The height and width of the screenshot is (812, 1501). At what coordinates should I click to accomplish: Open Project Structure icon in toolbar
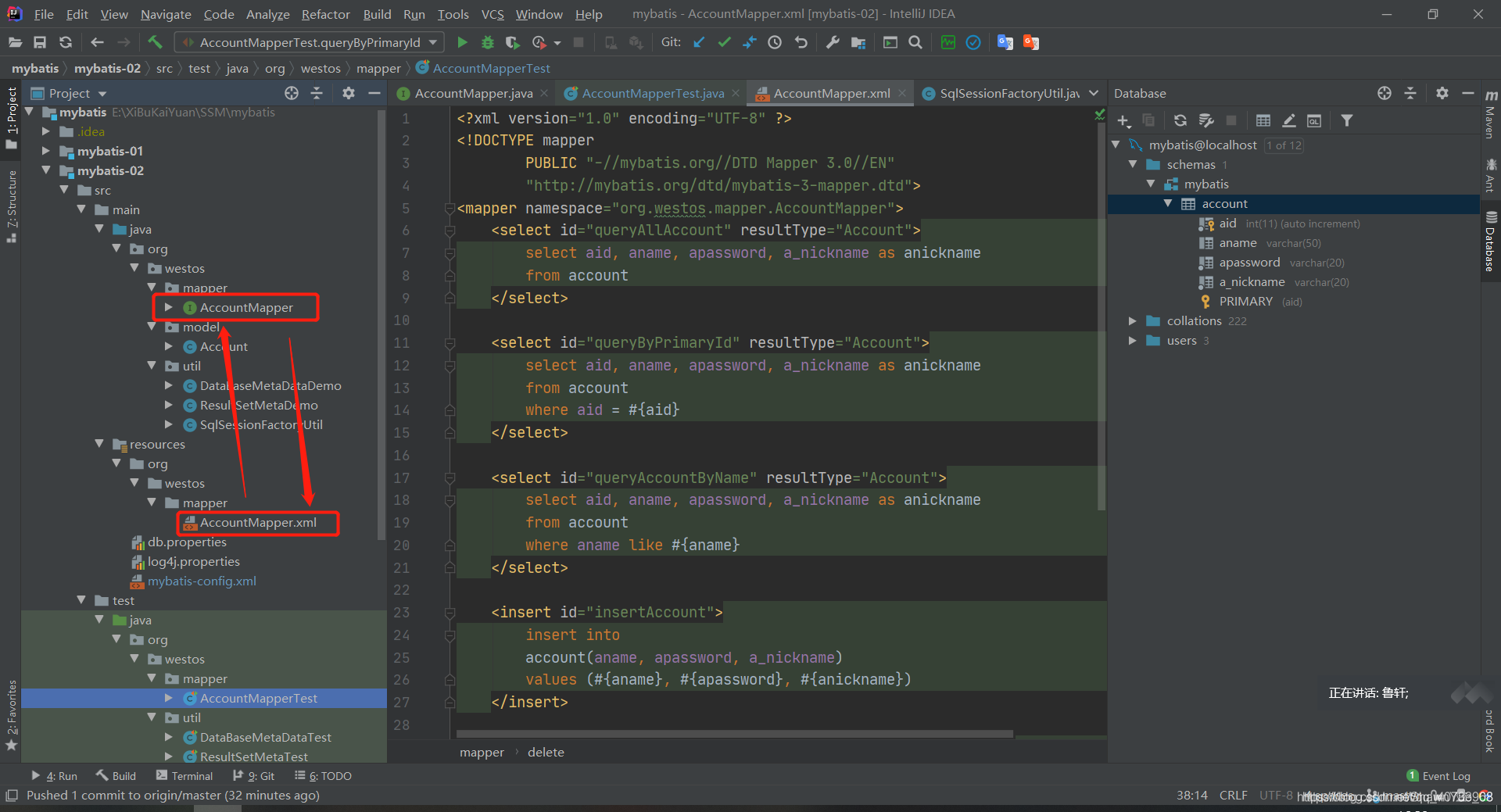[x=858, y=42]
